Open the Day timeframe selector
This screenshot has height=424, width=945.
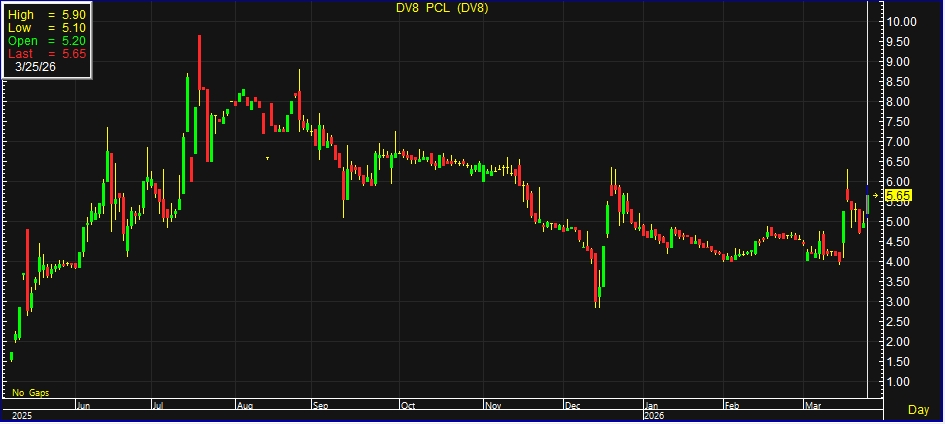pos(917,410)
